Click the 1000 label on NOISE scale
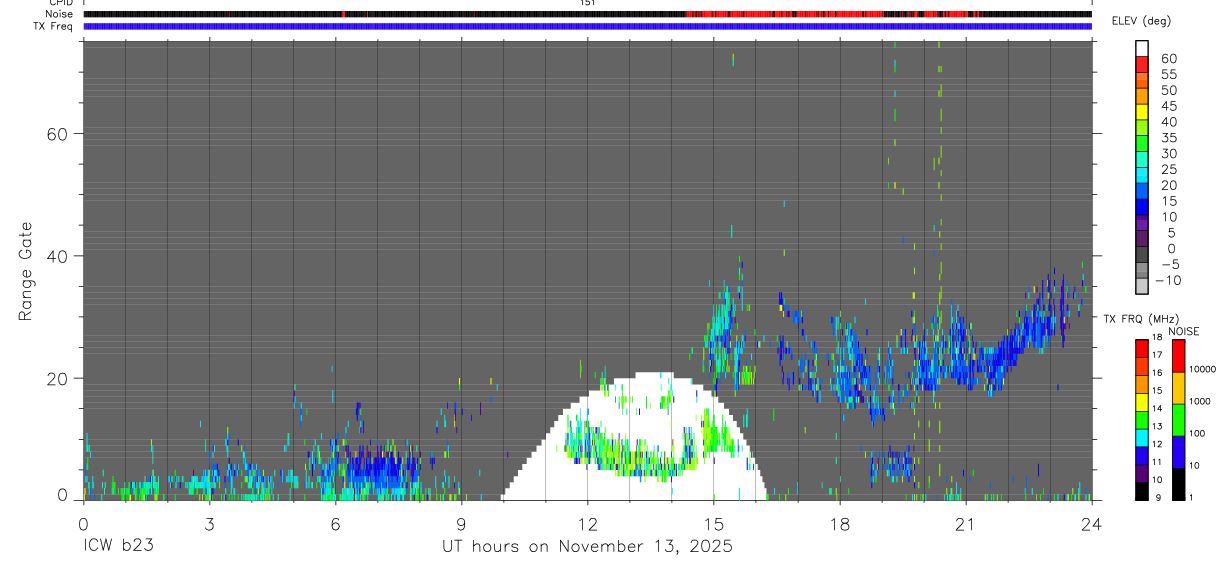This screenshot has height=567, width=1228. [x=1201, y=401]
